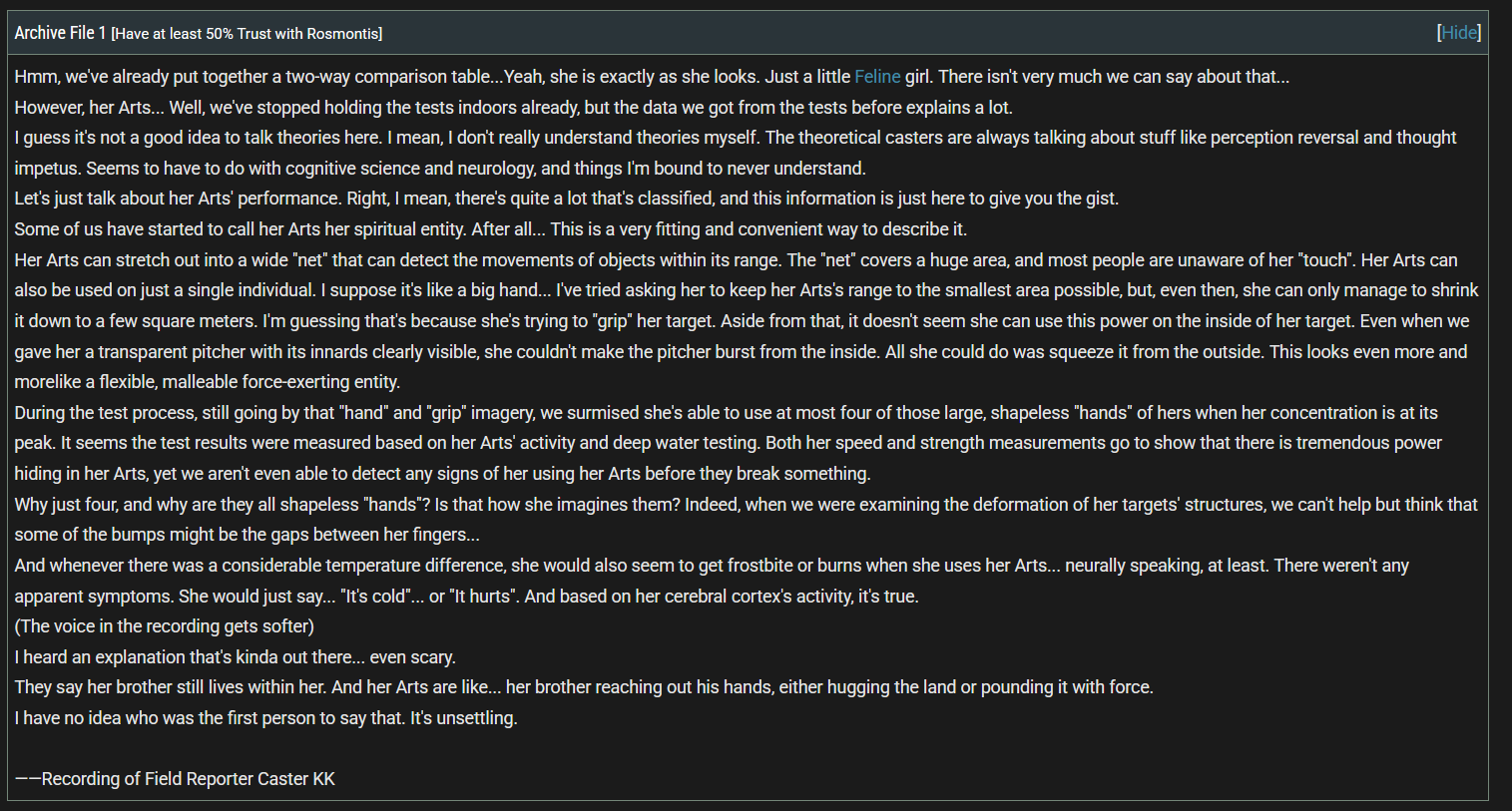Click the line beginning hiding in her Arts
Image resolution: width=1512 pixels, height=811 pixels.
pyautogui.click(x=442, y=474)
